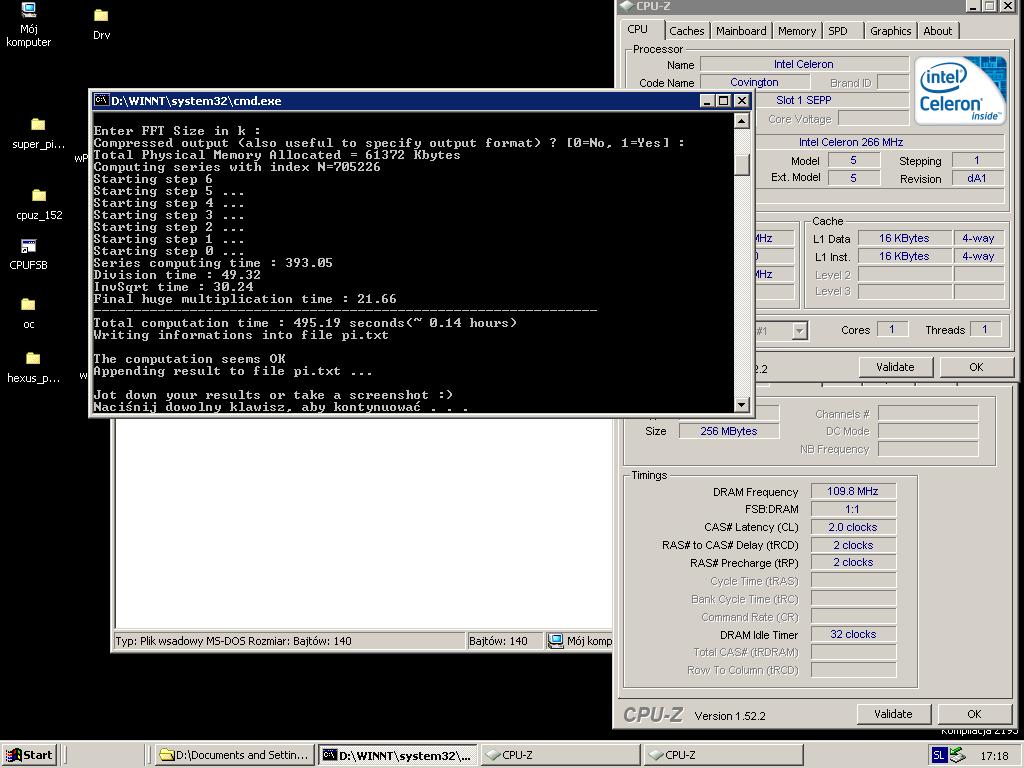Click OK in the lower CPU-Z window
Viewport: 1024px width, 768px height.
[974, 714]
